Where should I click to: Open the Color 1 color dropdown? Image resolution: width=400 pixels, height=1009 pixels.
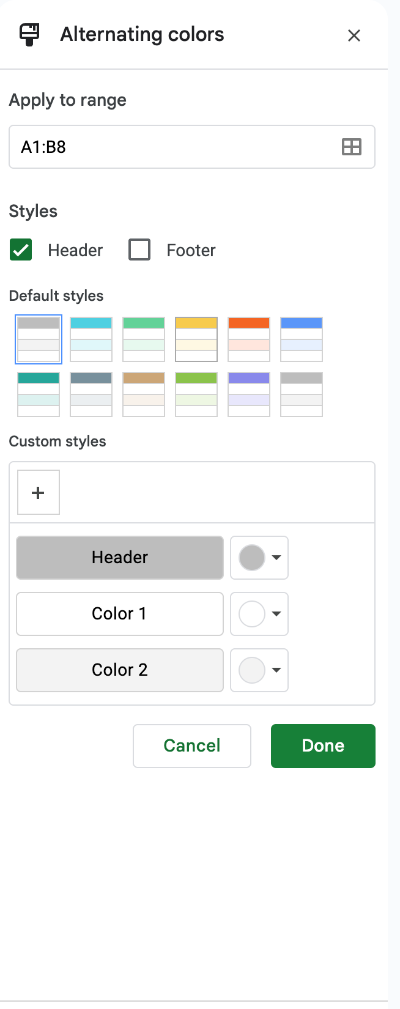[x=259, y=614]
